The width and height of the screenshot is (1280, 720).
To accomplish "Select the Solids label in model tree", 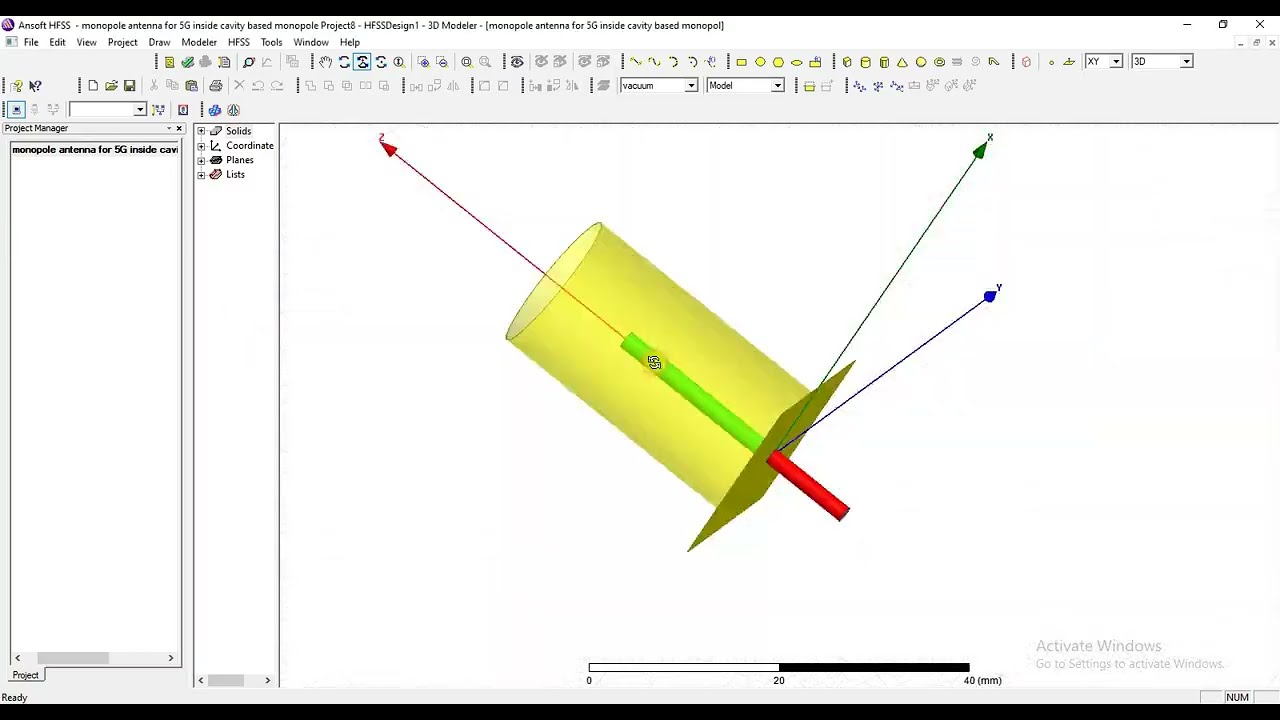I will point(238,131).
